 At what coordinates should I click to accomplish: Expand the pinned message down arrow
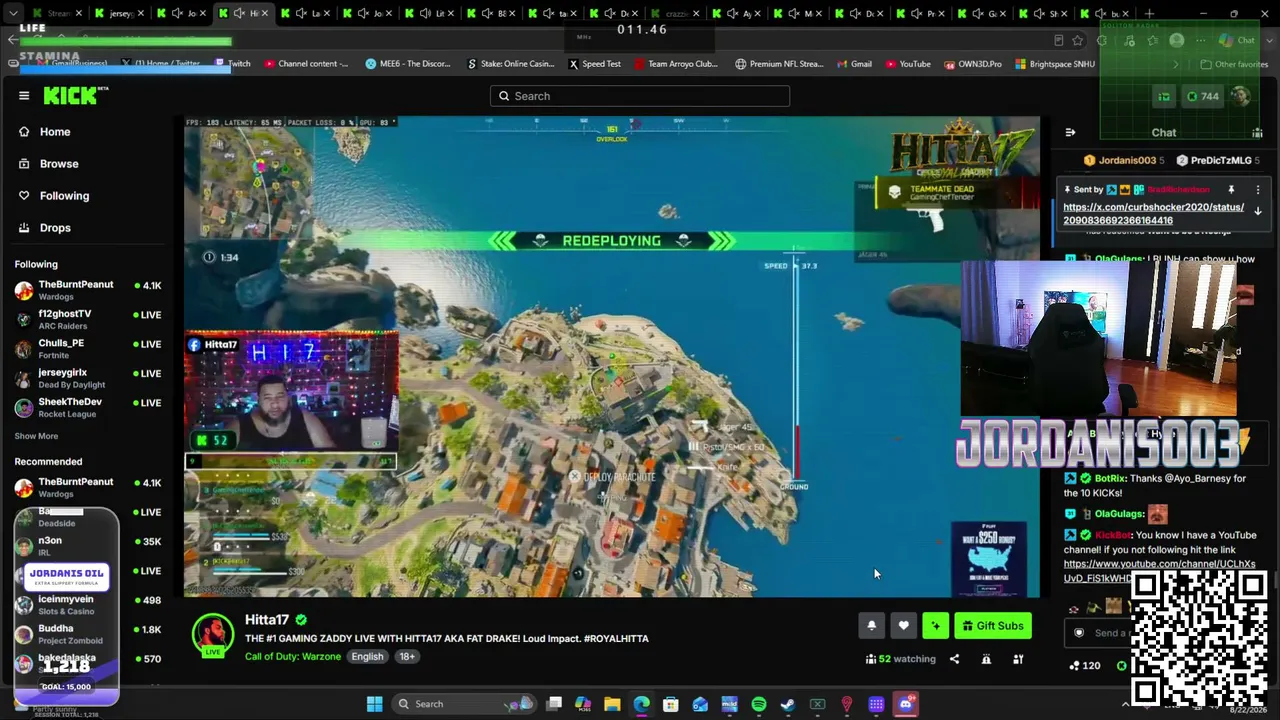click(x=1258, y=212)
